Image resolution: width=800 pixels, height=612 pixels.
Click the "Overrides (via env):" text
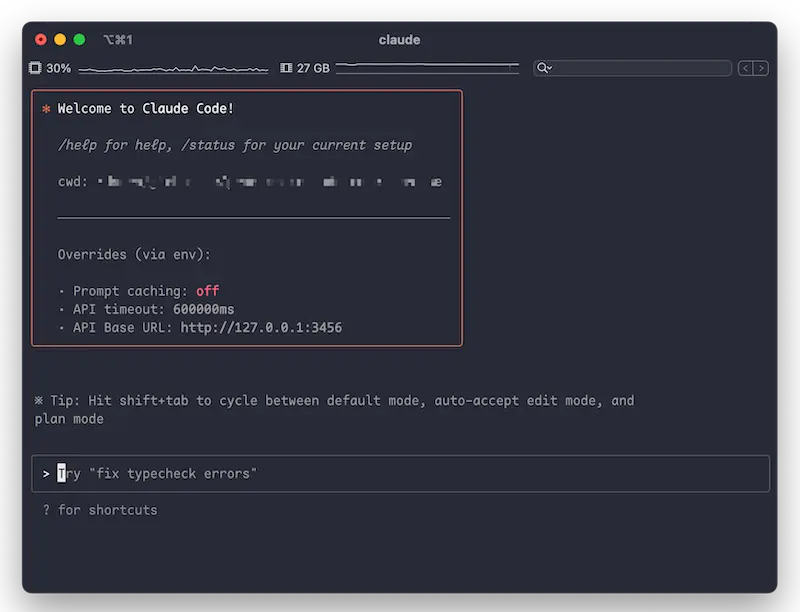pyautogui.click(x=134, y=254)
